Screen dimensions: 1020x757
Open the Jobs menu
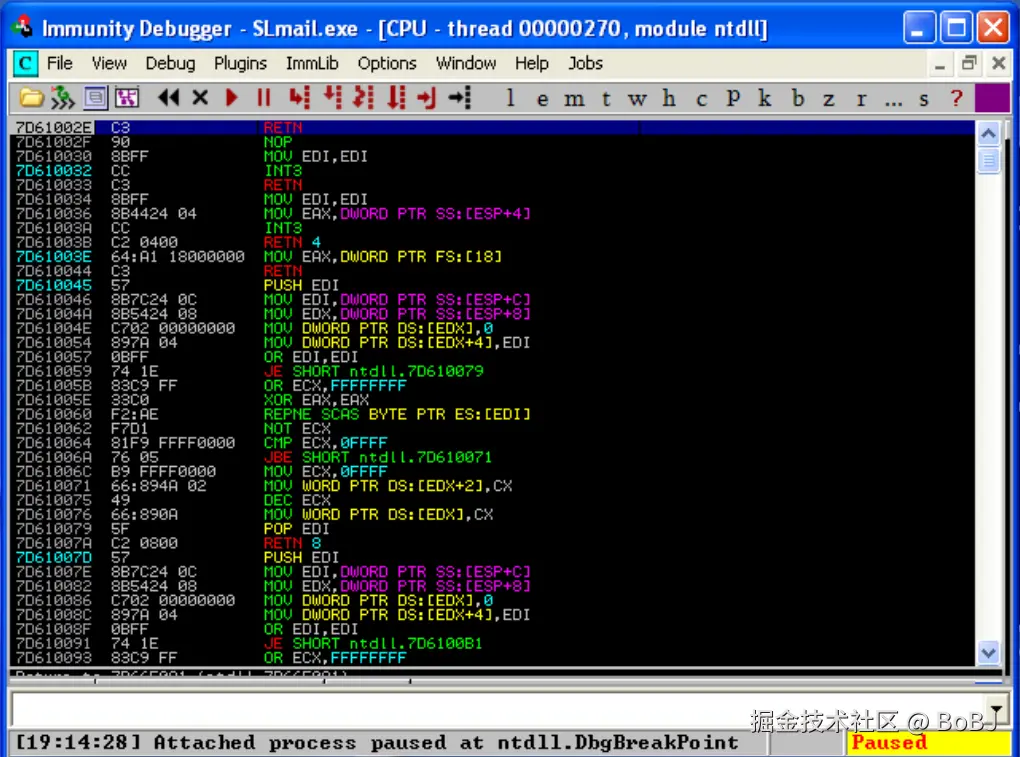pos(585,63)
